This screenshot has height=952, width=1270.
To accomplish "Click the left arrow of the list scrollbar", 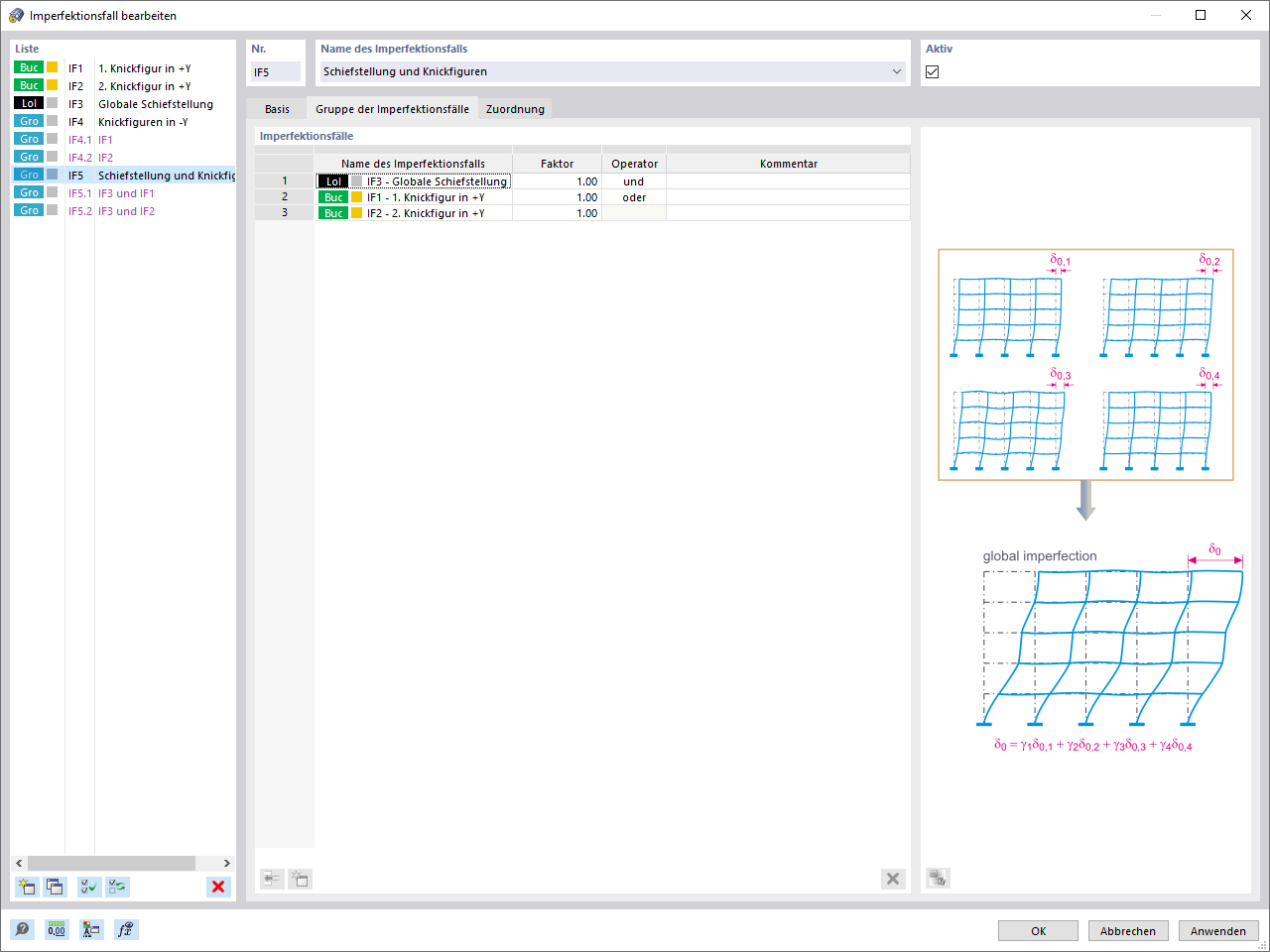I will 19,864.
